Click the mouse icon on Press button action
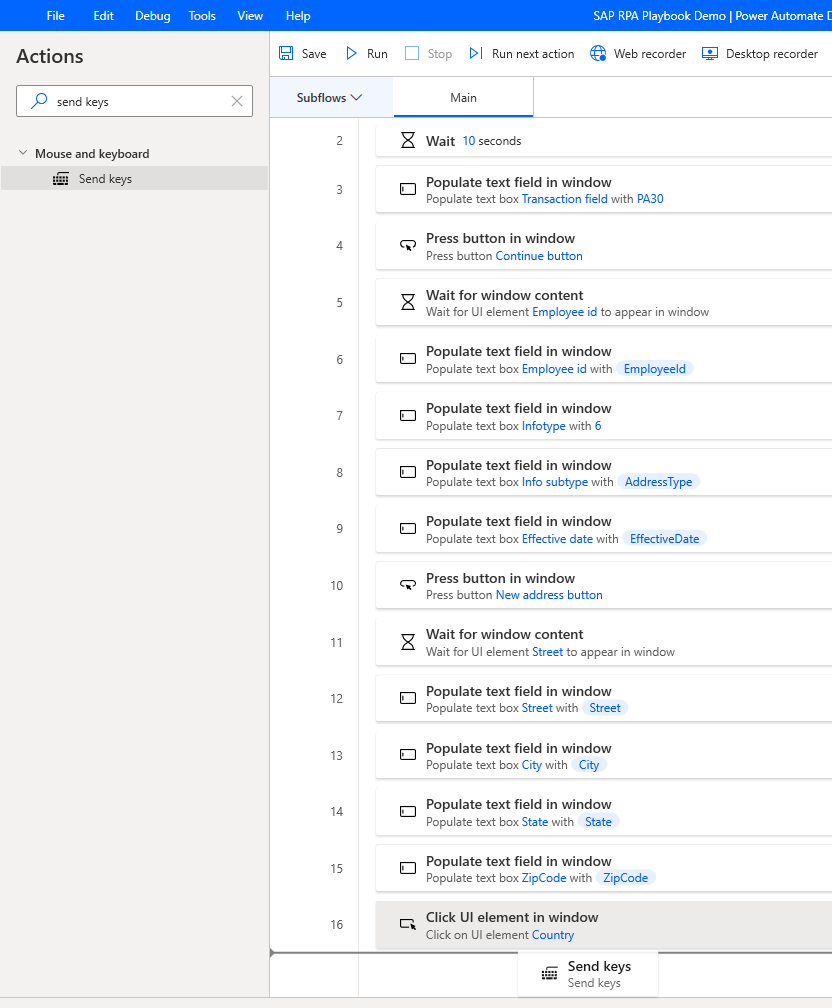 tap(408, 245)
